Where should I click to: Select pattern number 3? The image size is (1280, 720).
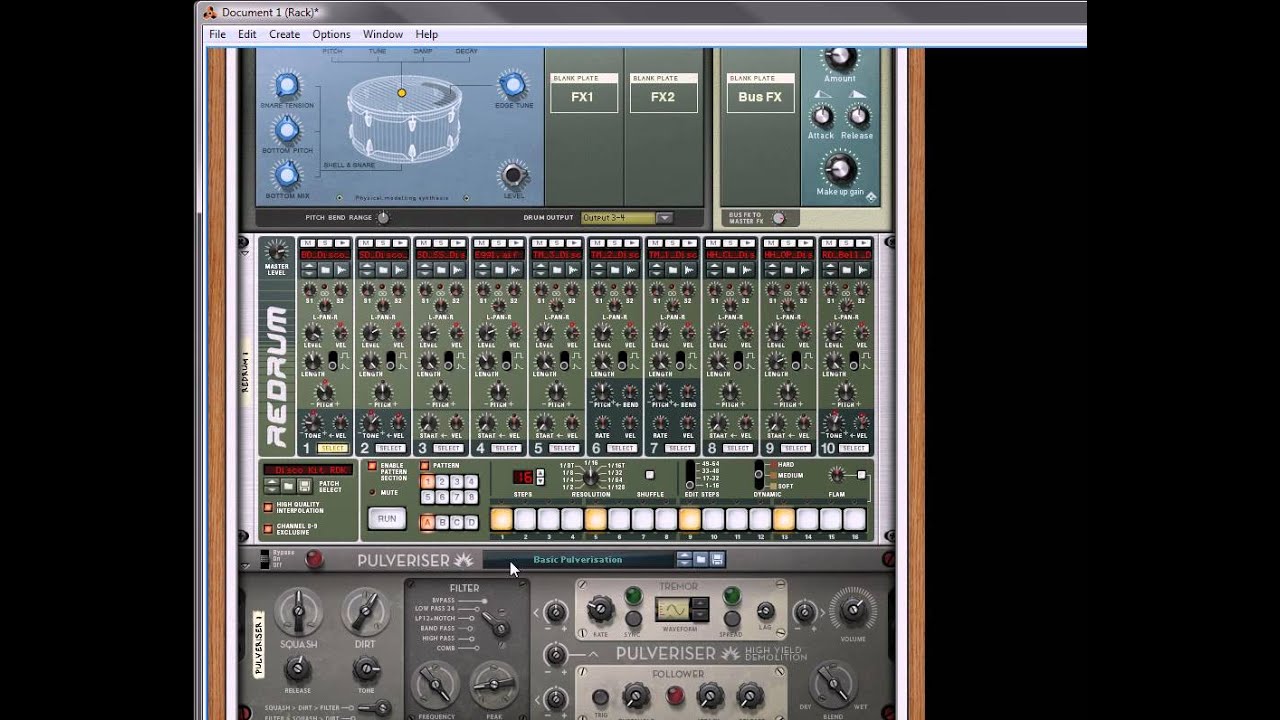click(456, 481)
